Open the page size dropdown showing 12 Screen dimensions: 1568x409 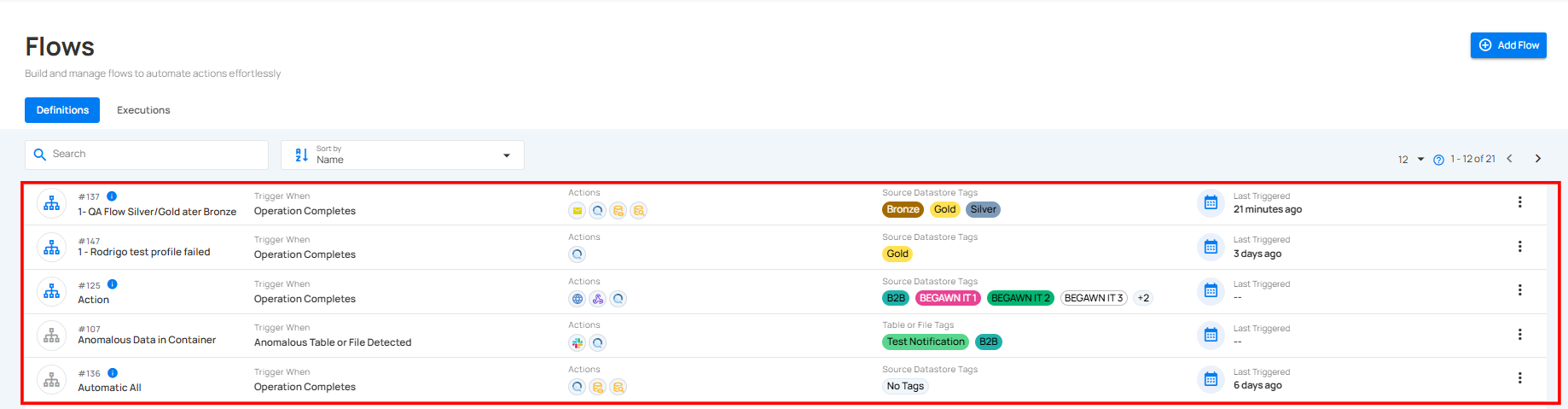point(1411,160)
